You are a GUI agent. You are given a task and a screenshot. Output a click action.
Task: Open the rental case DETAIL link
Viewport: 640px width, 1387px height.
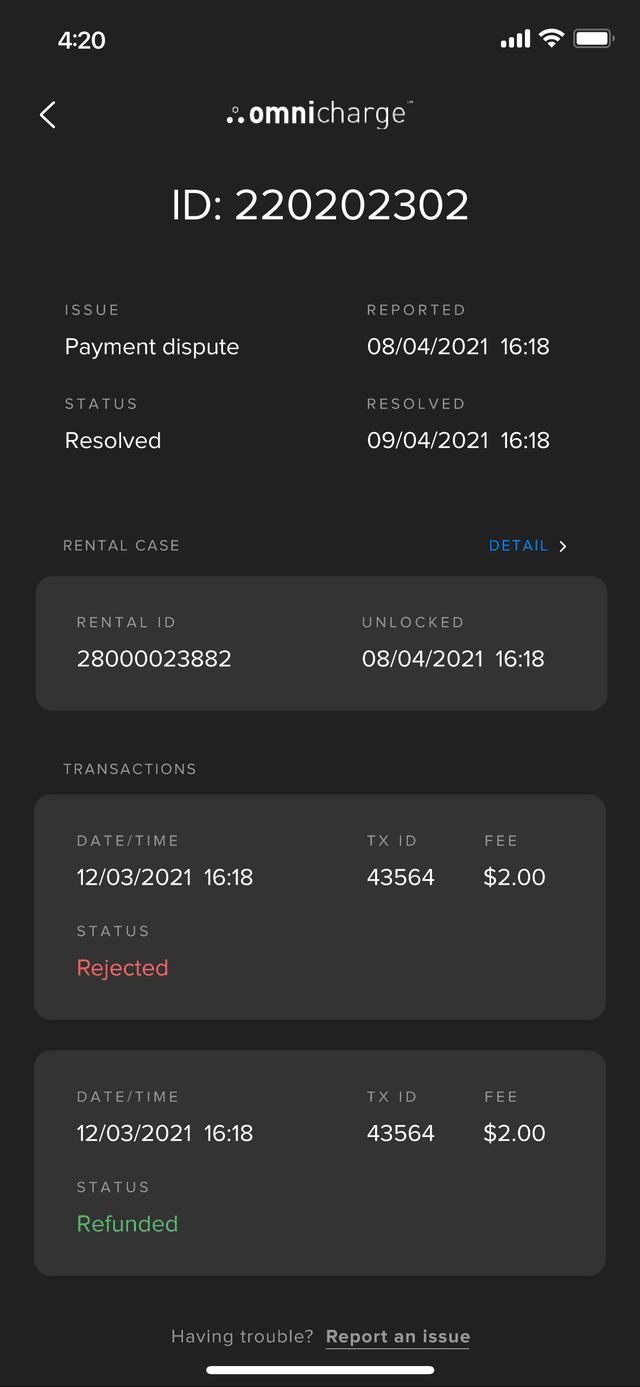518,546
